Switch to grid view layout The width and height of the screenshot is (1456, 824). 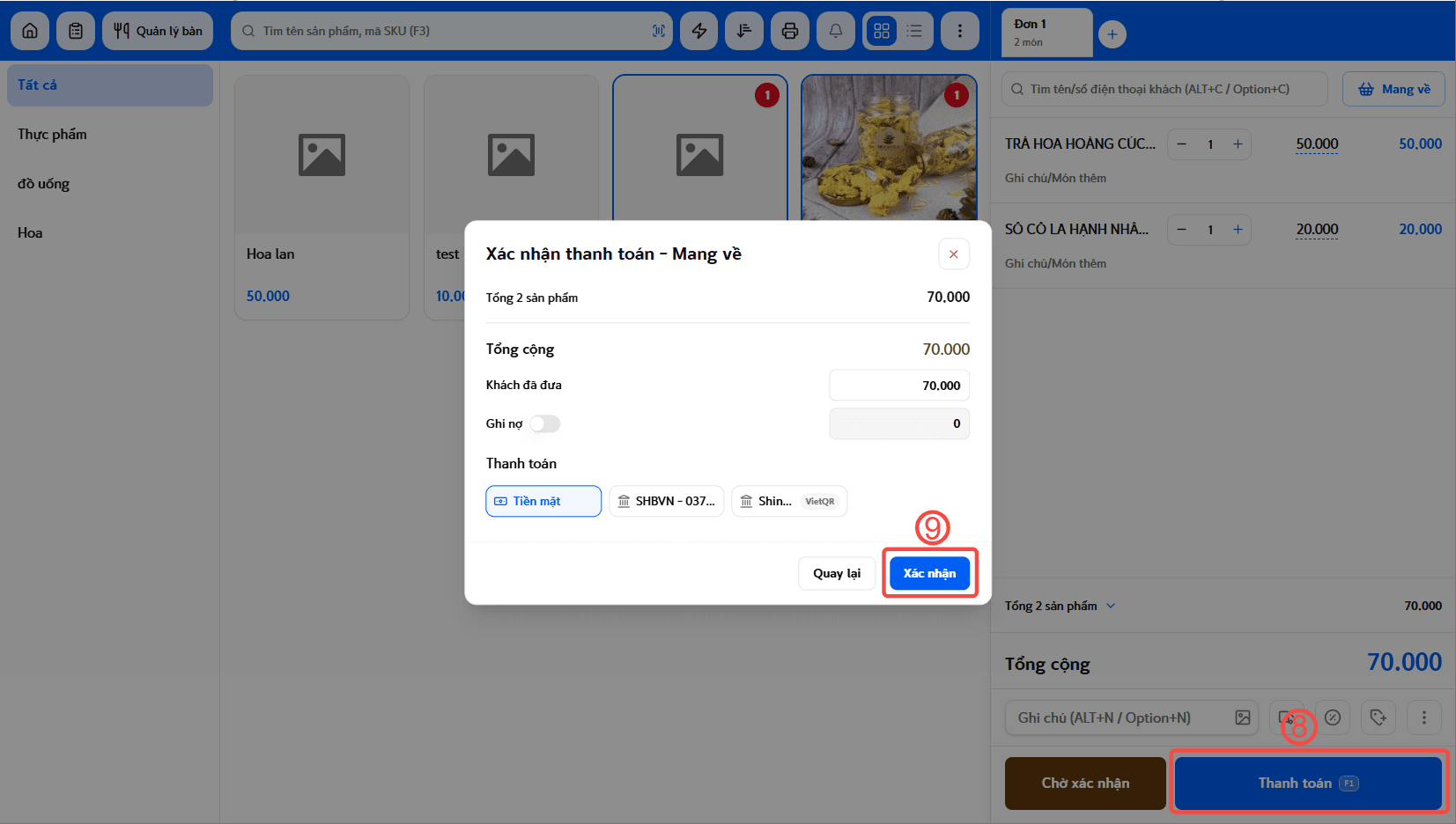point(882,31)
